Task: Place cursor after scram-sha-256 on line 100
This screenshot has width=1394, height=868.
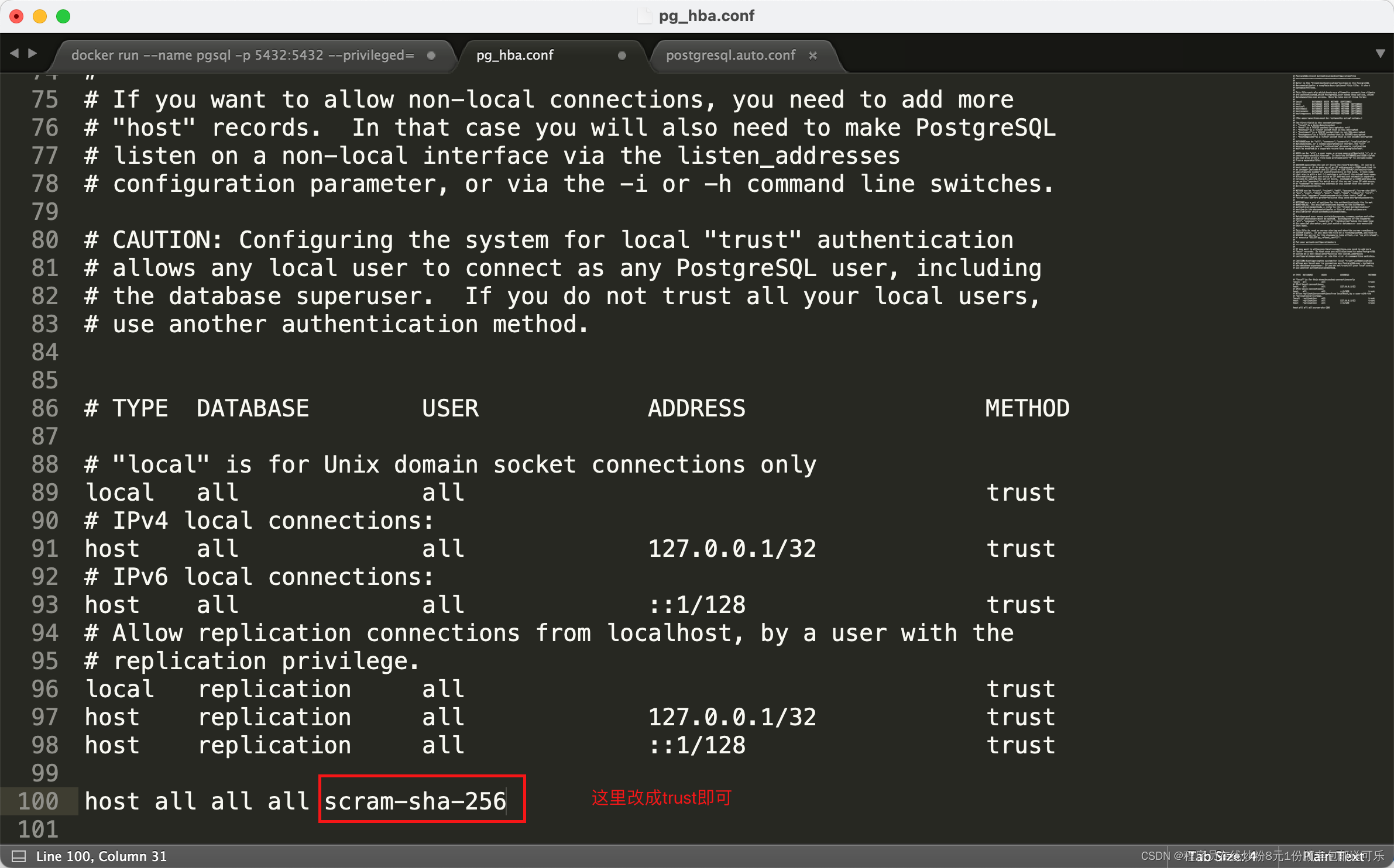Action: (x=507, y=801)
